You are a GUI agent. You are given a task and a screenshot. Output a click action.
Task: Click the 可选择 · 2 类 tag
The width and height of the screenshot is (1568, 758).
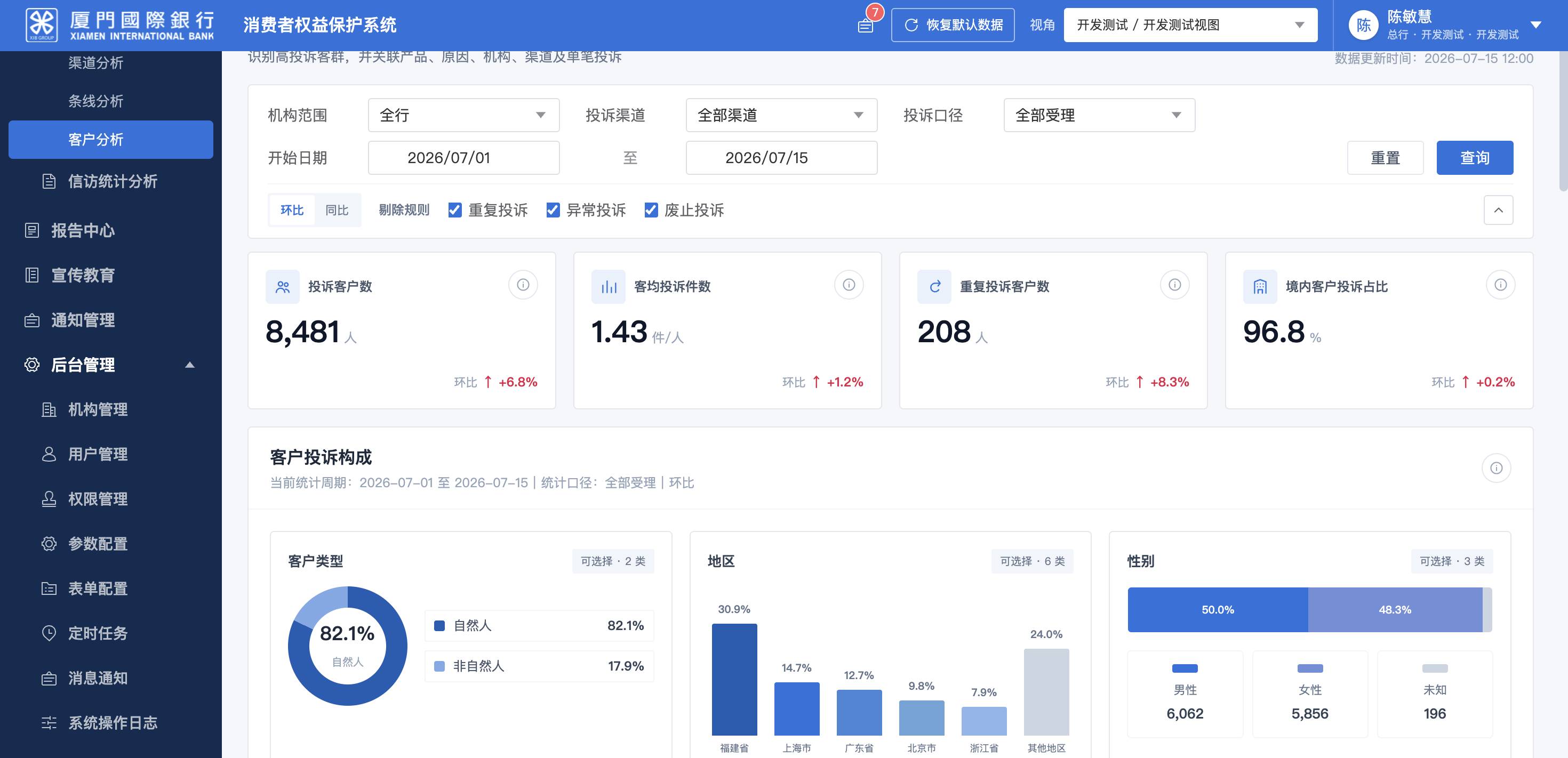pyautogui.click(x=613, y=561)
